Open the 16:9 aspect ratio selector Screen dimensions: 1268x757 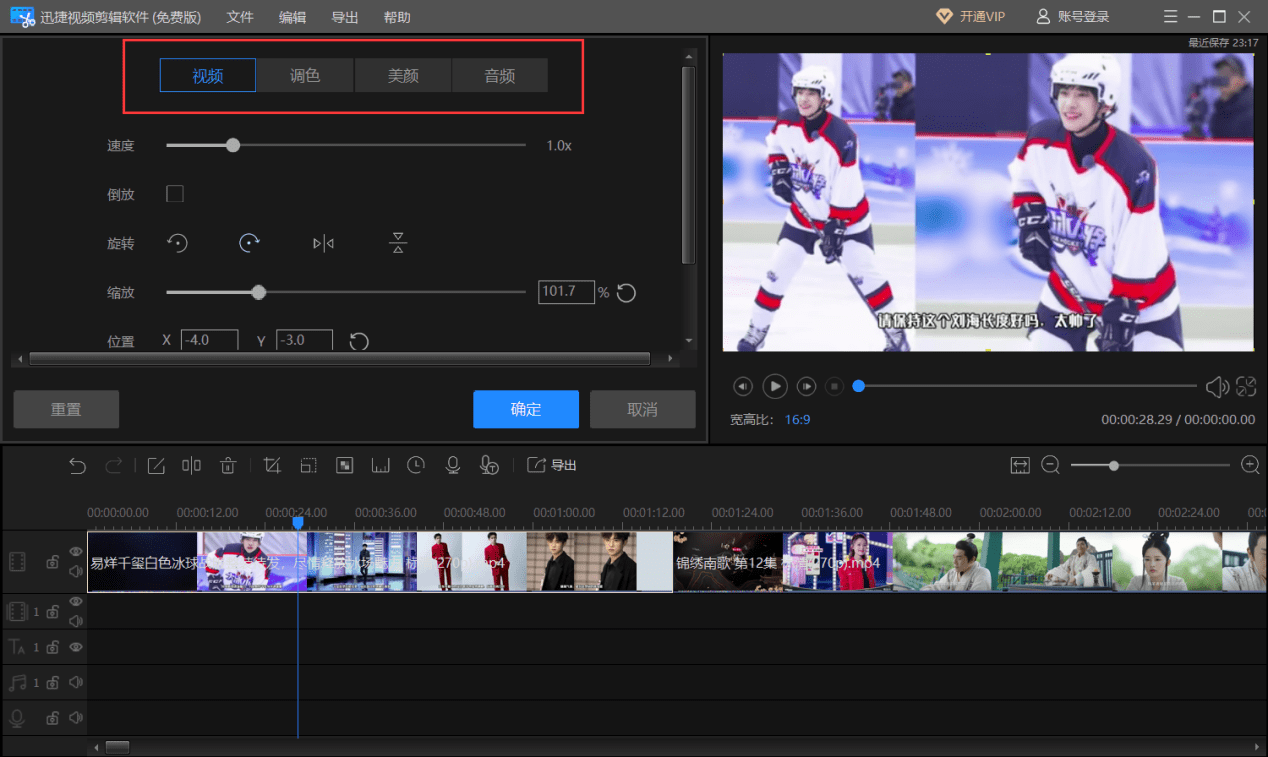point(797,420)
